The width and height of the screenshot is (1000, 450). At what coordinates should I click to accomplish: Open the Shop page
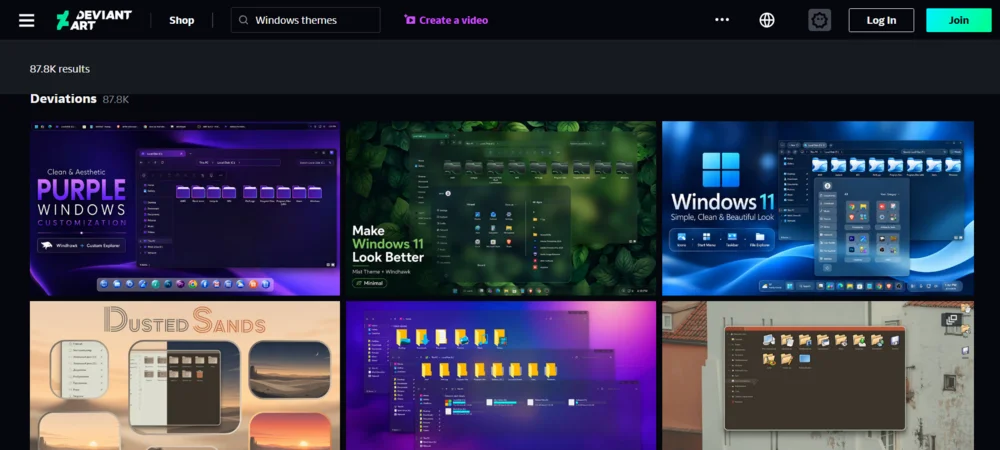181,20
